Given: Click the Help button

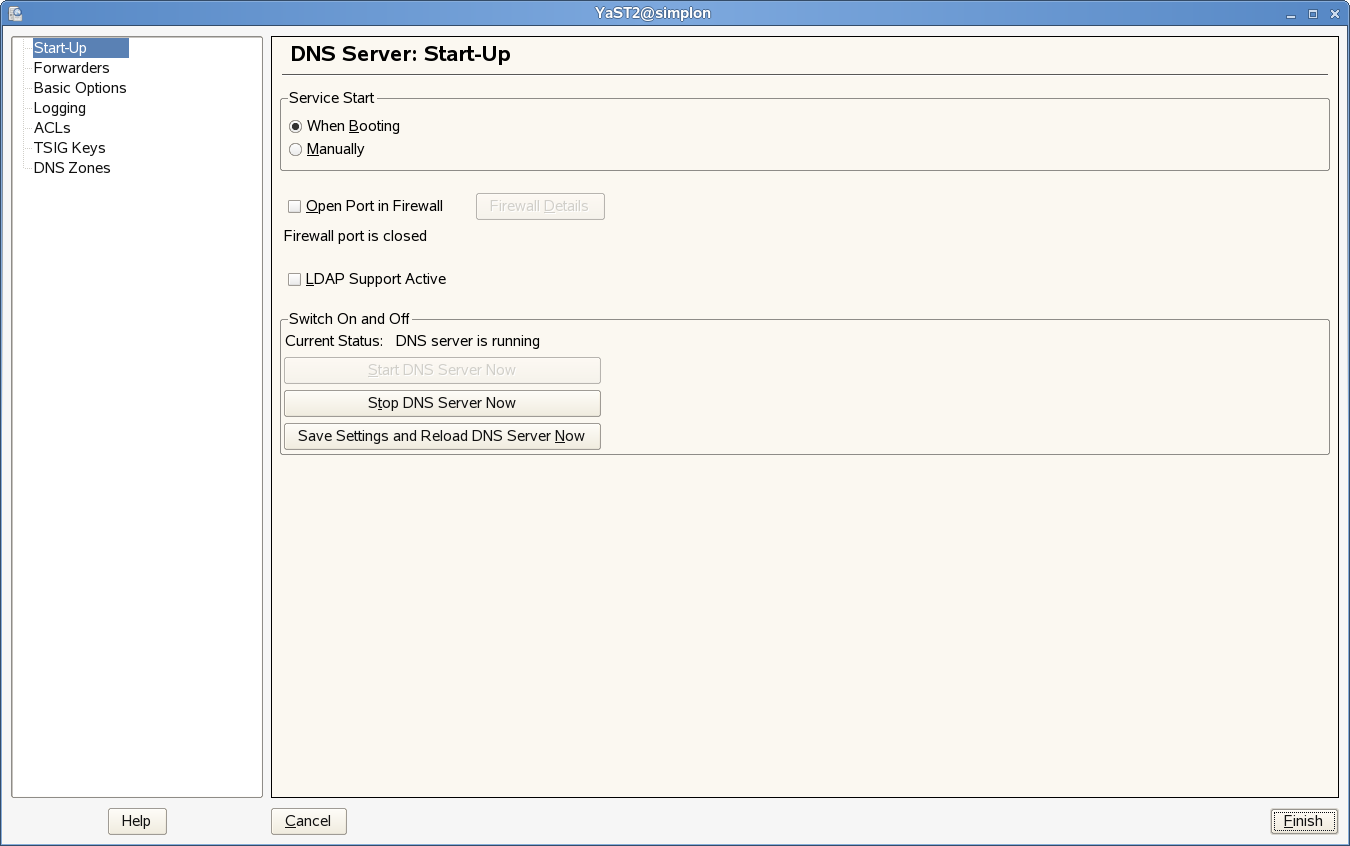Looking at the screenshot, I should 136,821.
